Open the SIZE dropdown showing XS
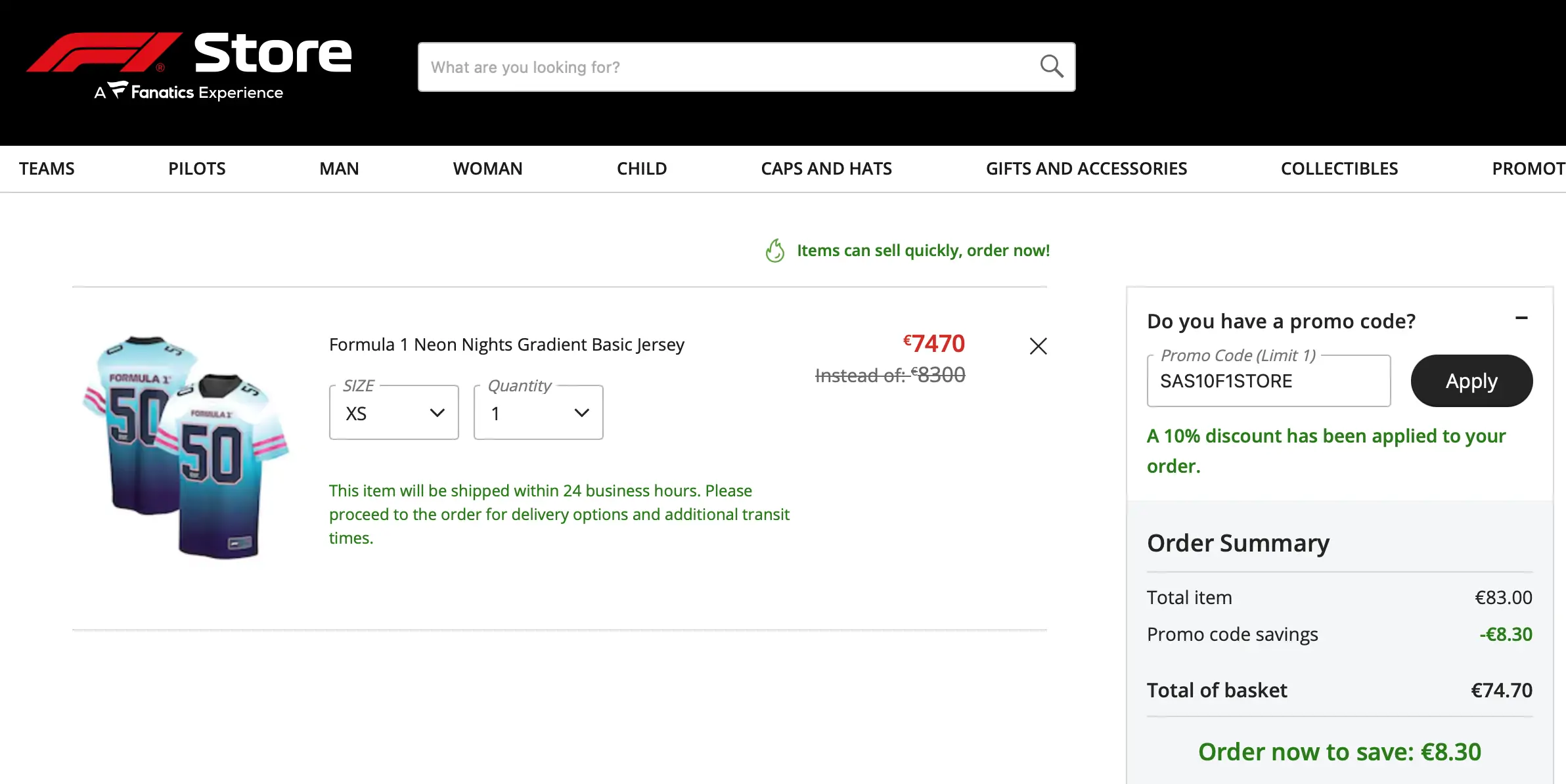 coord(393,413)
